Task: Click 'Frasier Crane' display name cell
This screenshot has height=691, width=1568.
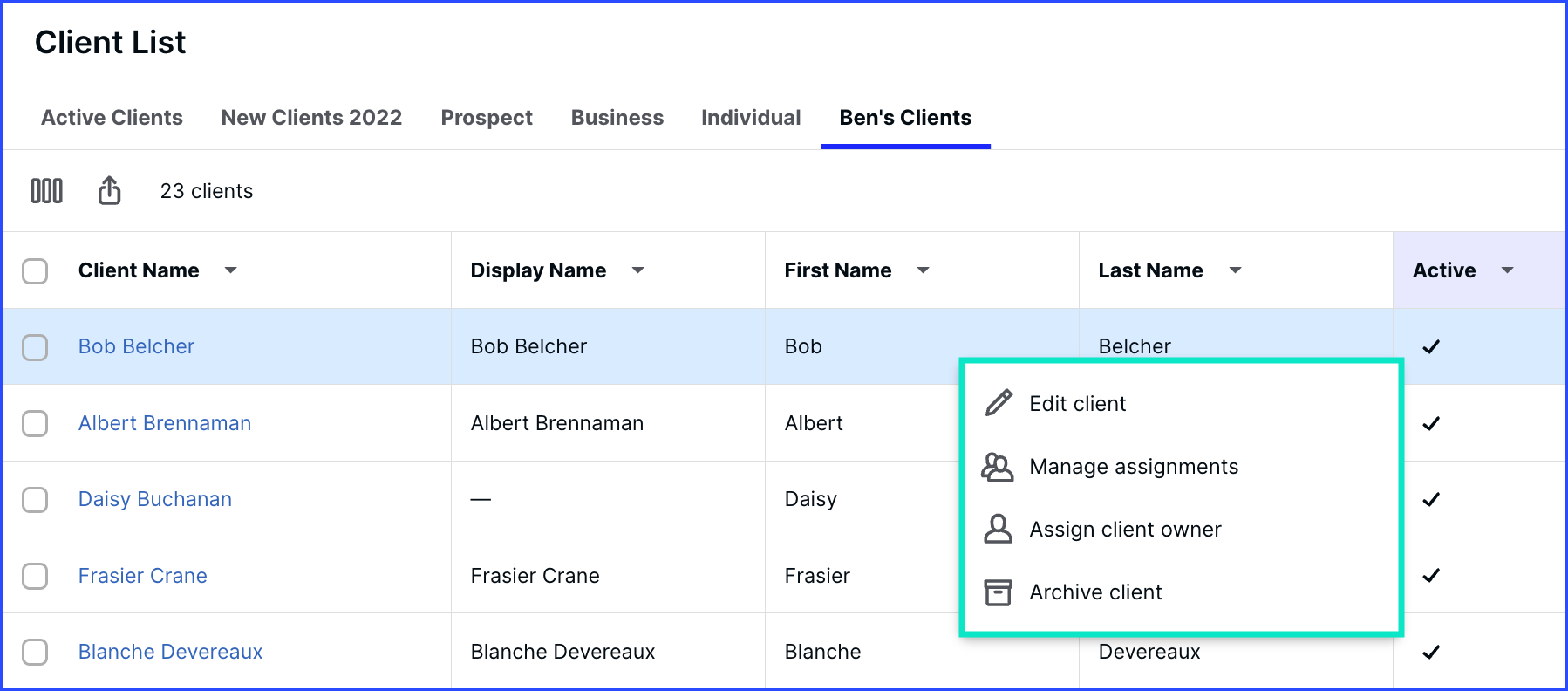Action: click(535, 576)
